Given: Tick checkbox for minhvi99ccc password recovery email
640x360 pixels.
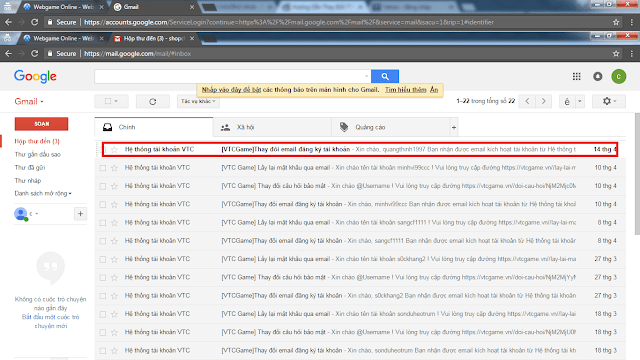Looking at the screenshot, I should [x=103, y=168].
